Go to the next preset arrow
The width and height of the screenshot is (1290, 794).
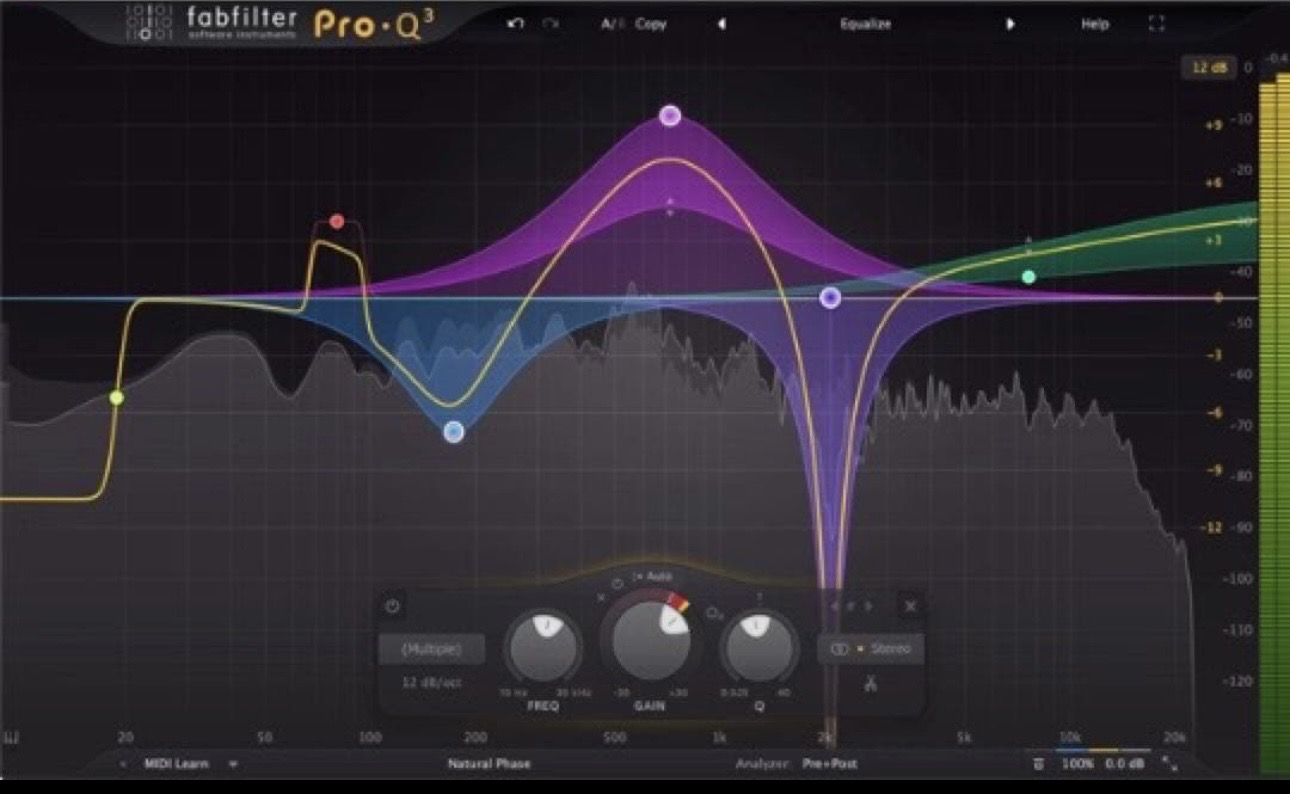tap(1010, 23)
